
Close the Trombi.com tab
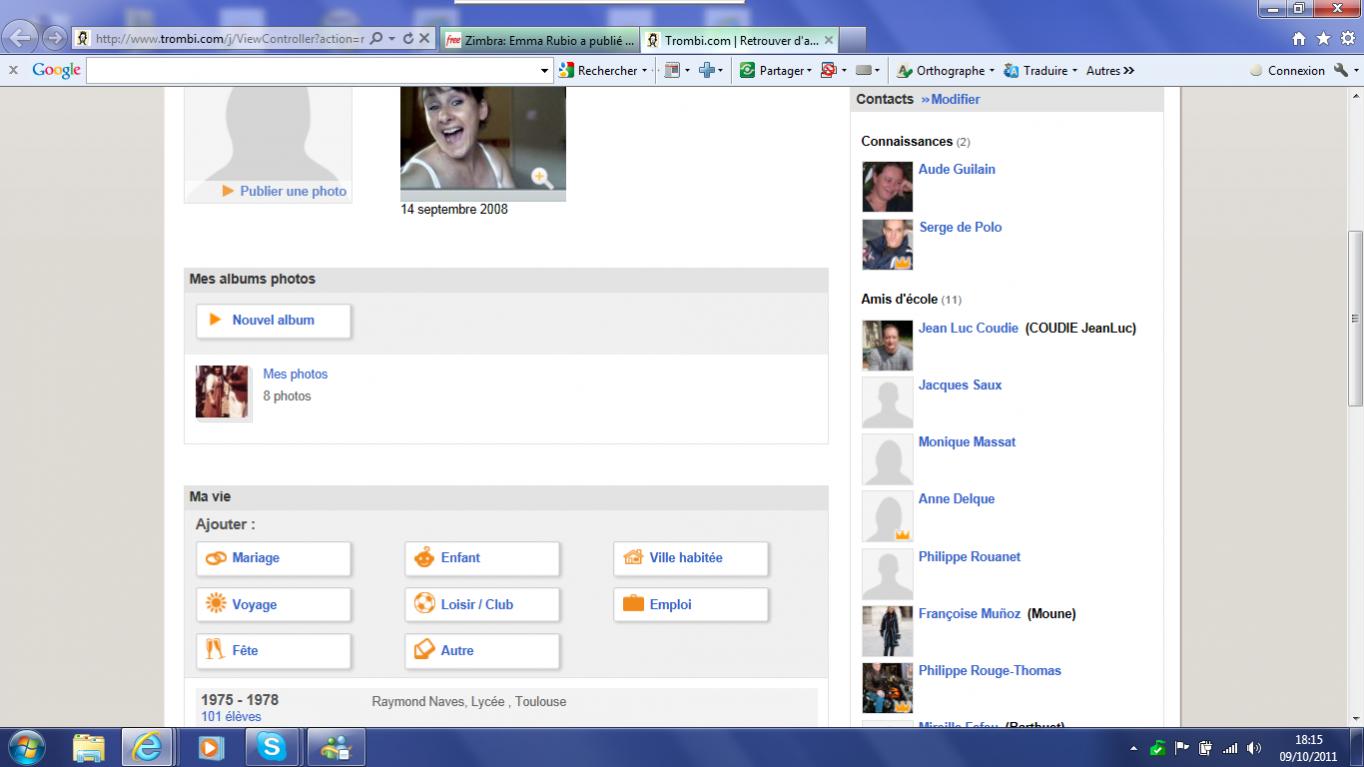(828, 40)
